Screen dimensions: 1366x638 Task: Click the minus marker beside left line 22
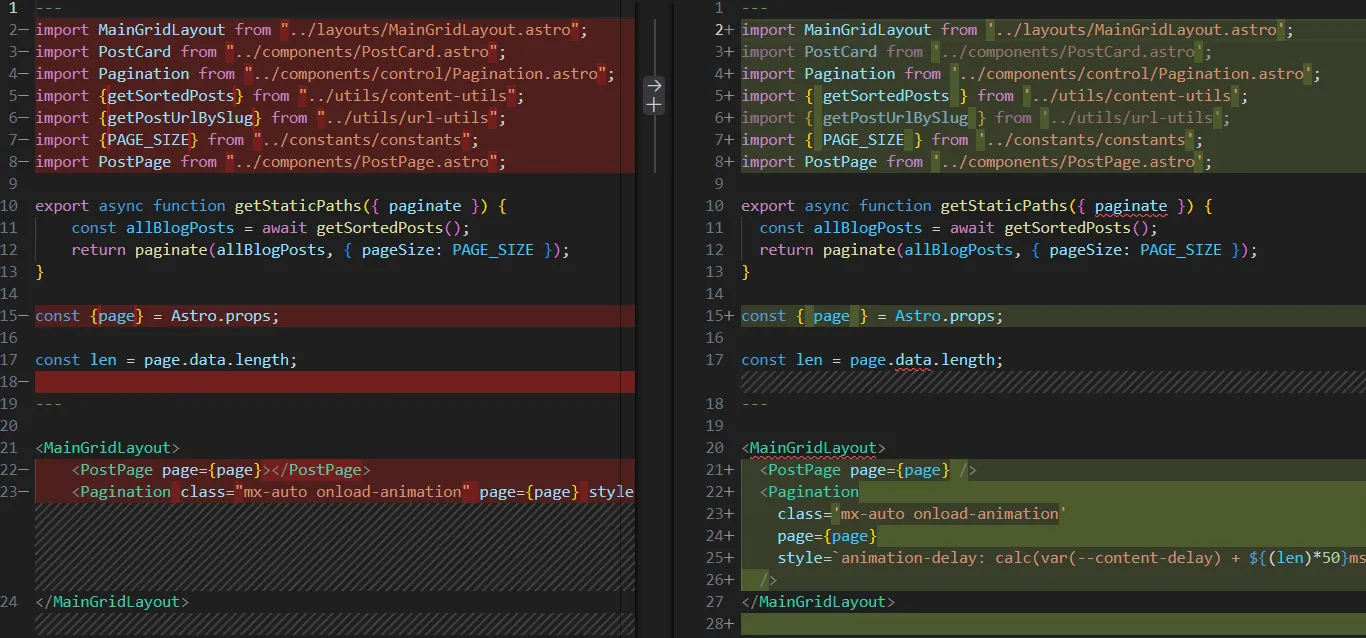23,470
